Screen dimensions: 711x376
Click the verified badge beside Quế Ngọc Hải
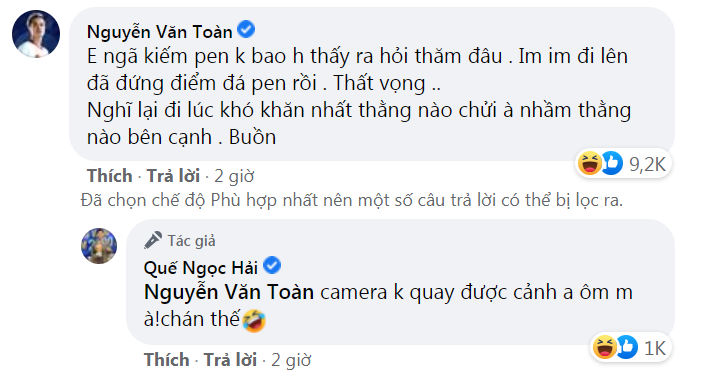(x=272, y=265)
